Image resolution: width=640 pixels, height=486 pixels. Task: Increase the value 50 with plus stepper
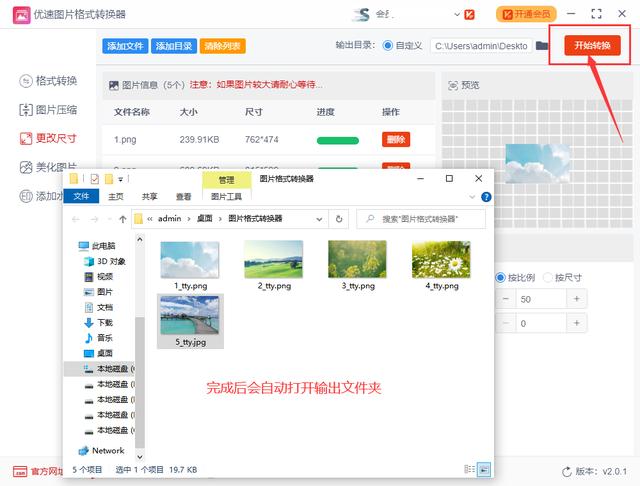coord(577,299)
